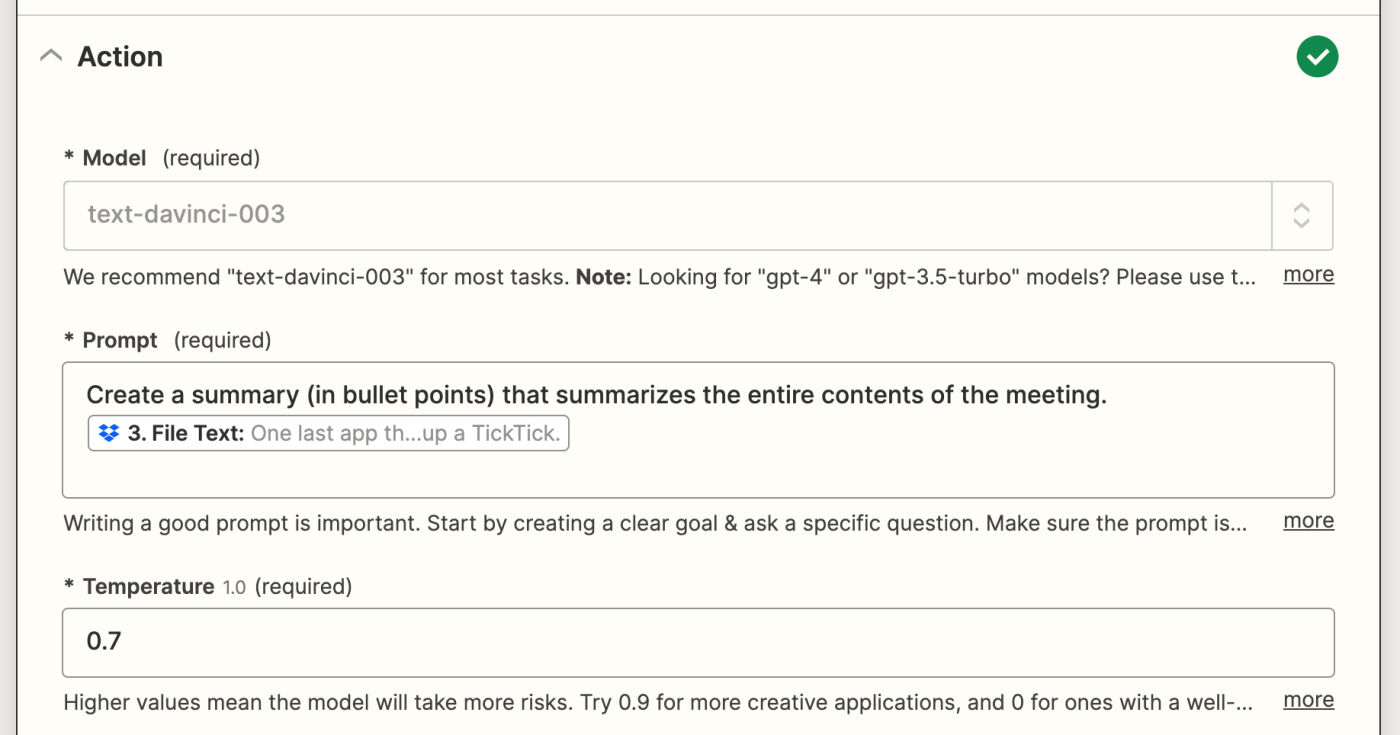This screenshot has width=1400, height=735.
Task: Click the 'We recommend text-davinci-003' help text
Action: click(660, 276)
